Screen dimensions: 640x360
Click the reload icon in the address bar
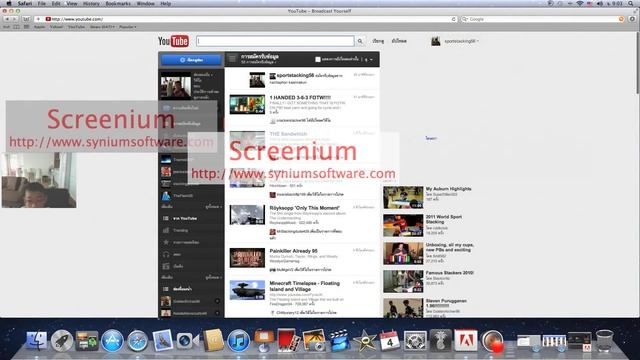click(453, 19)
